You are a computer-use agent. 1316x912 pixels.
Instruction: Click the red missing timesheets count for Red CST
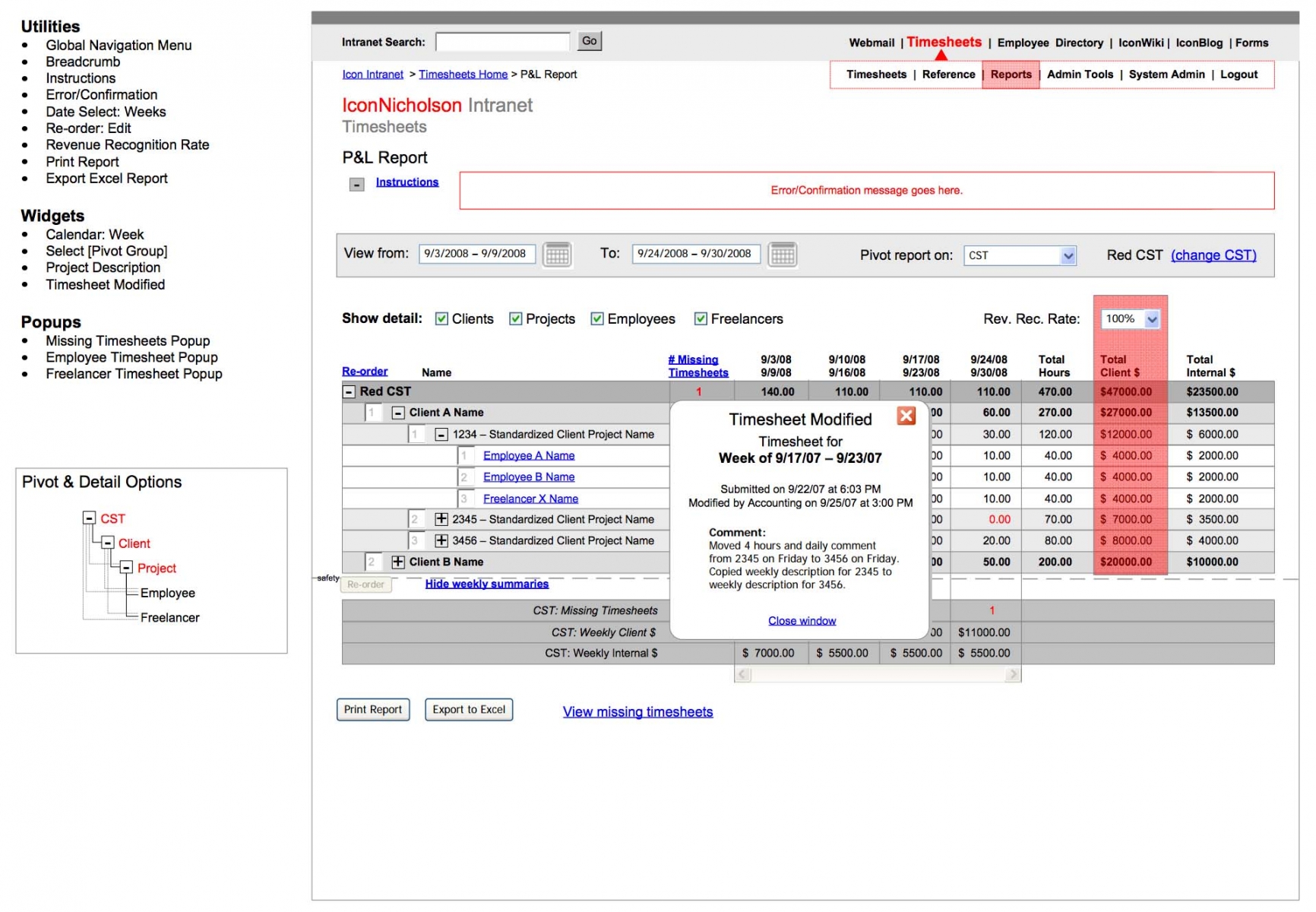tap(699, 392)
